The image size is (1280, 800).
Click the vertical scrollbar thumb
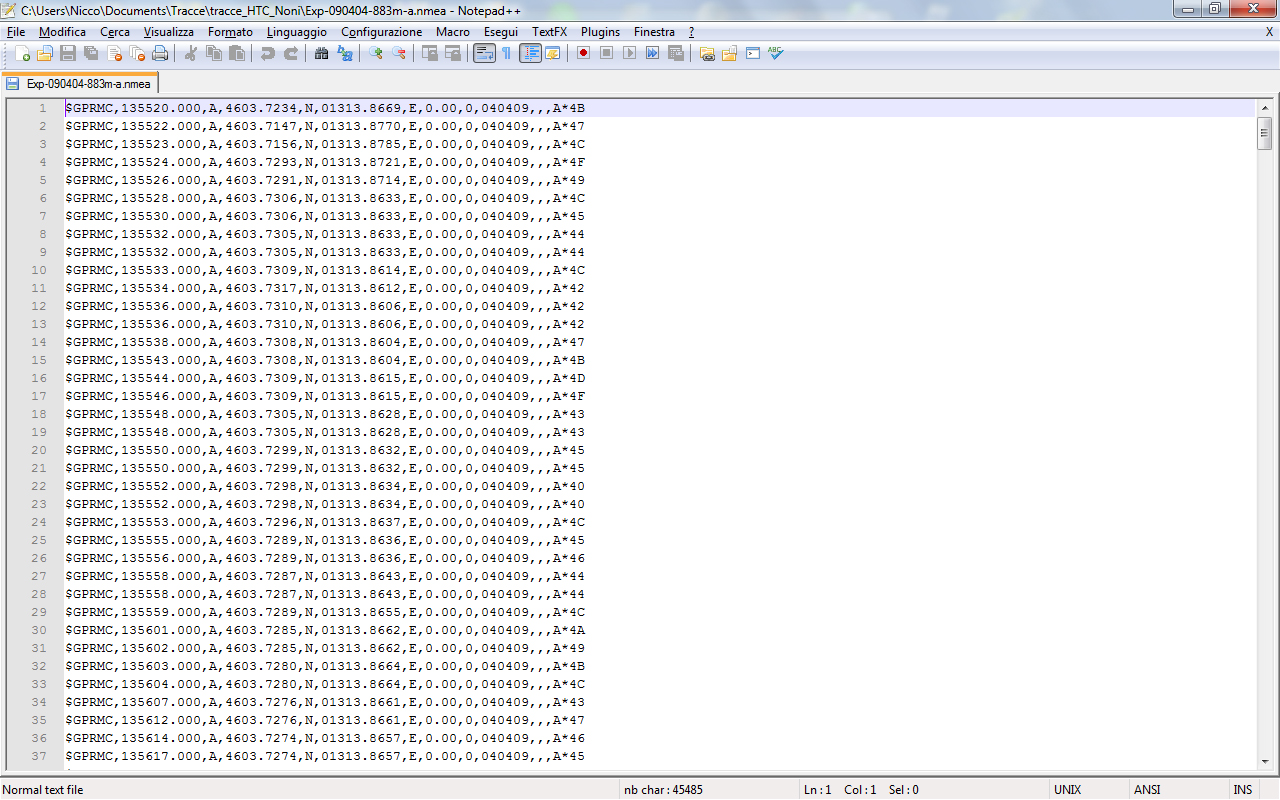click(x=1264, y=132)
